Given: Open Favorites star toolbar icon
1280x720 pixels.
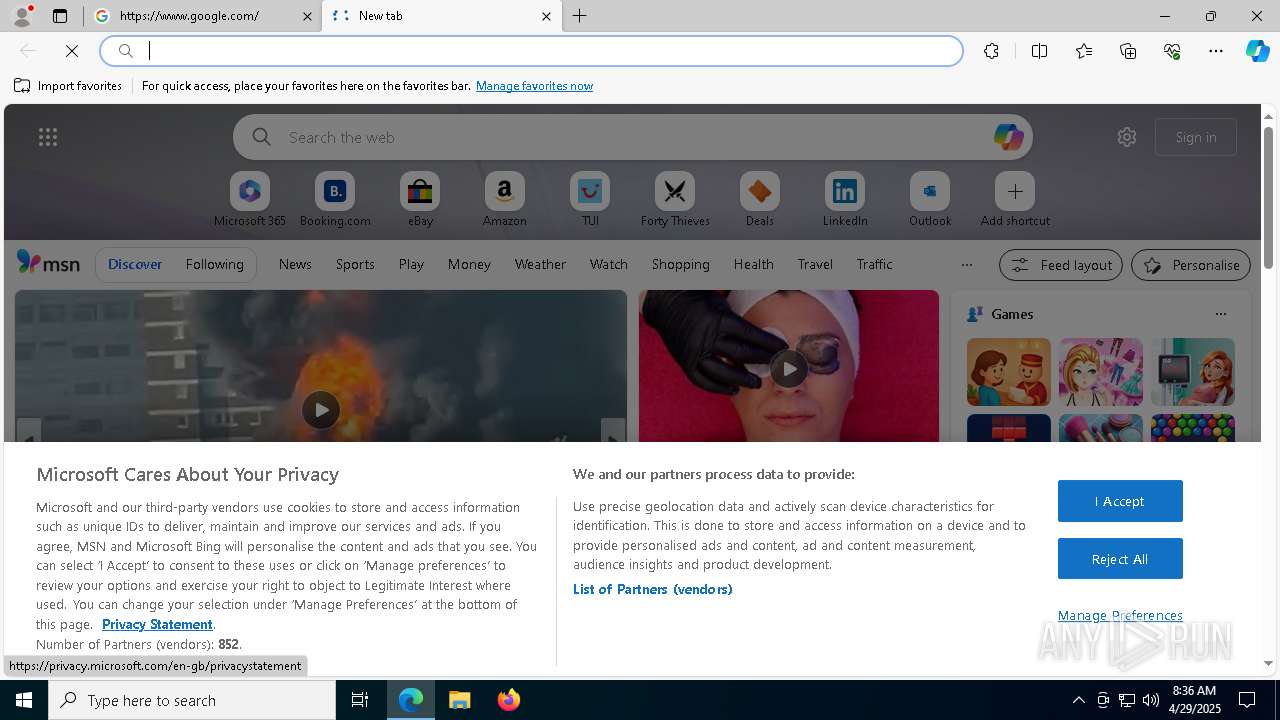Looking at the screenshot, I should (1084, 51).
